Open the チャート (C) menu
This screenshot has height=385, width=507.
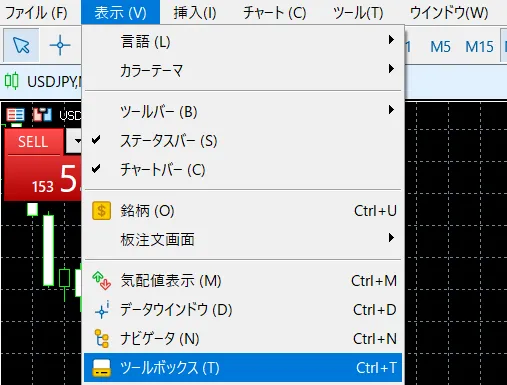274,13
